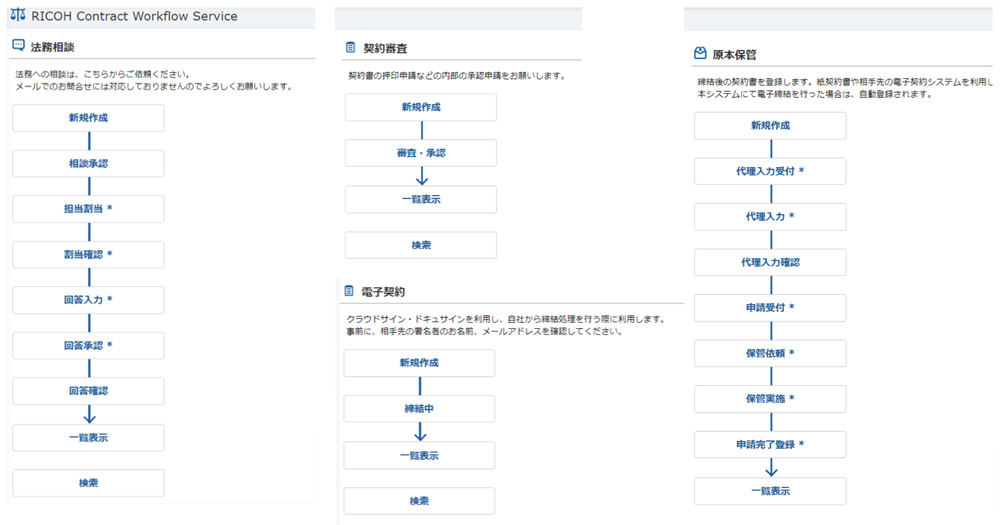Click the 法務相談 speech bubble icon
This screenshot has width=1008, height=525.
click(18, 46)
